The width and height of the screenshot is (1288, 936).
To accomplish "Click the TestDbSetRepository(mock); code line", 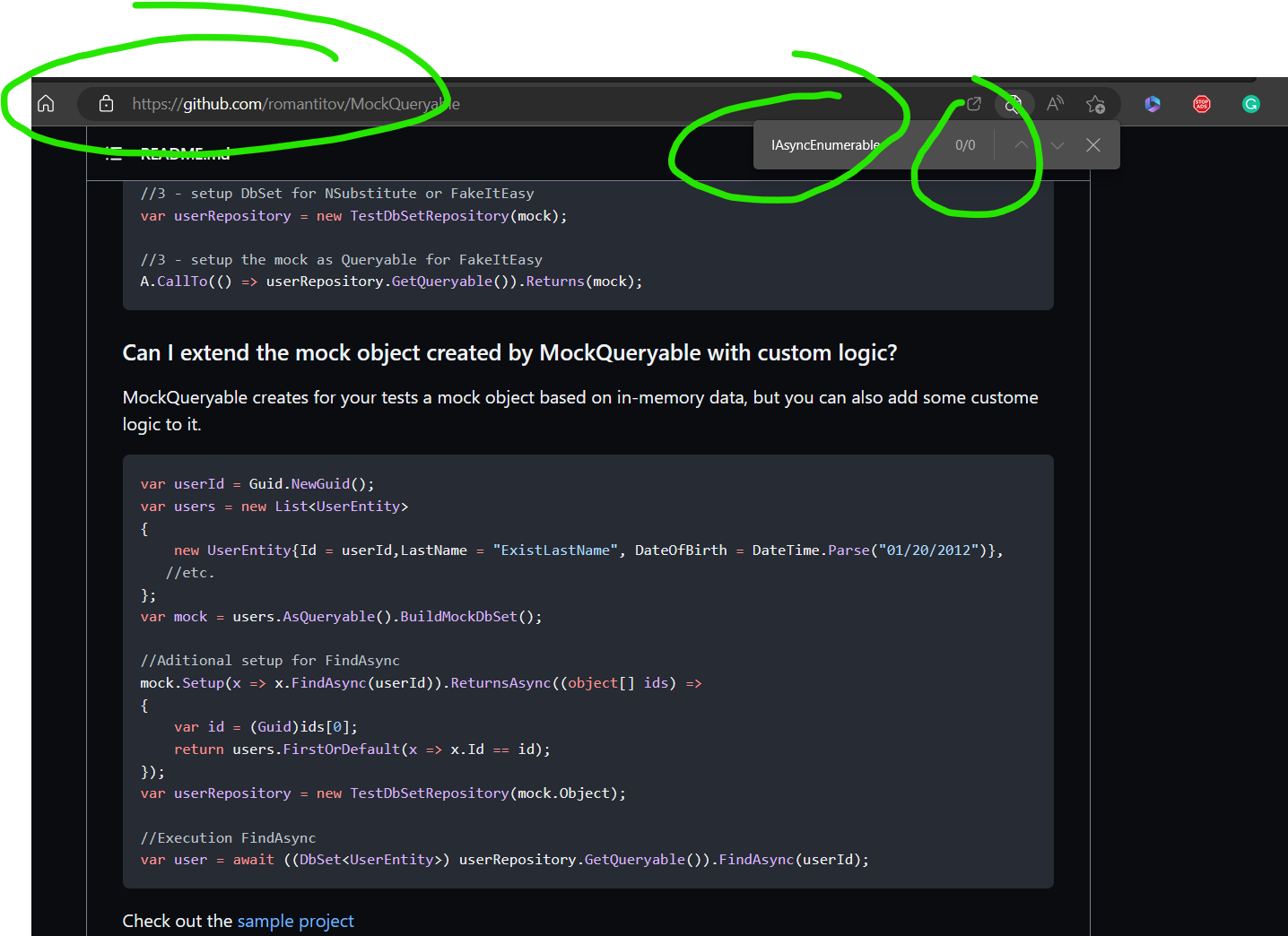I will pyautogui.click(x=353, y=216).
